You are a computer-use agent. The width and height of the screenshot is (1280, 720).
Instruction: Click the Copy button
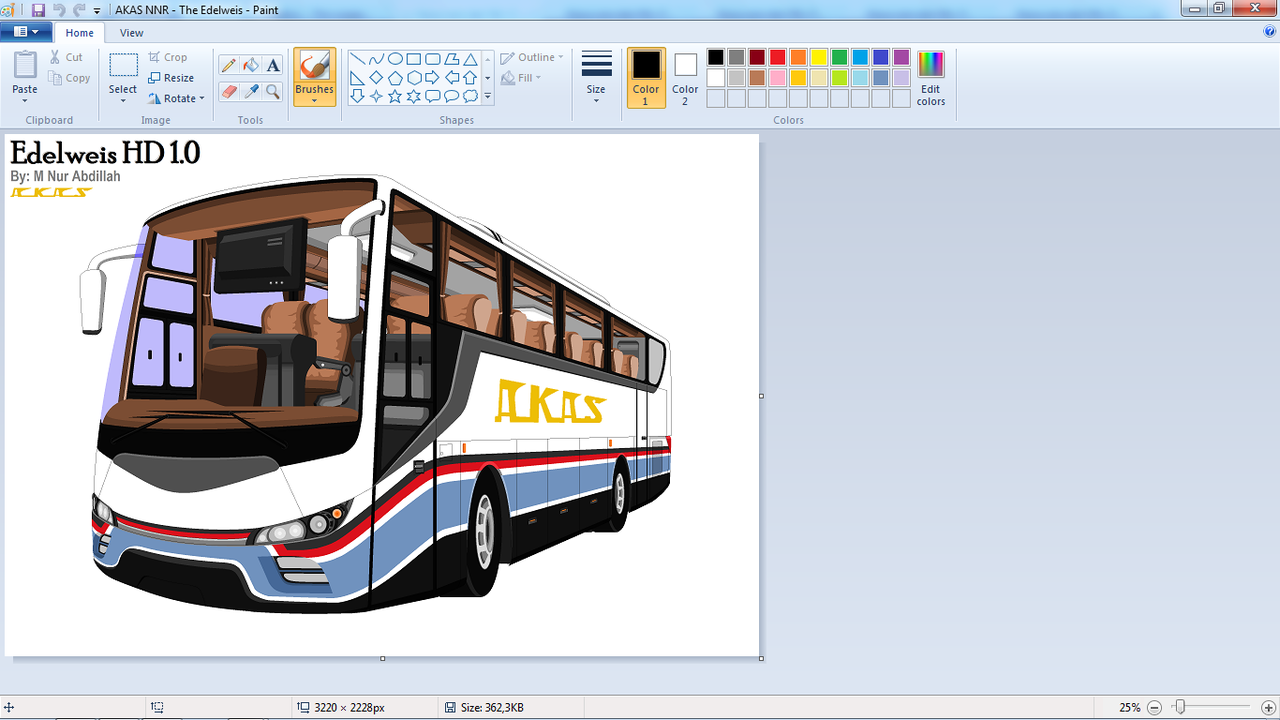click(x=70, y=78)
